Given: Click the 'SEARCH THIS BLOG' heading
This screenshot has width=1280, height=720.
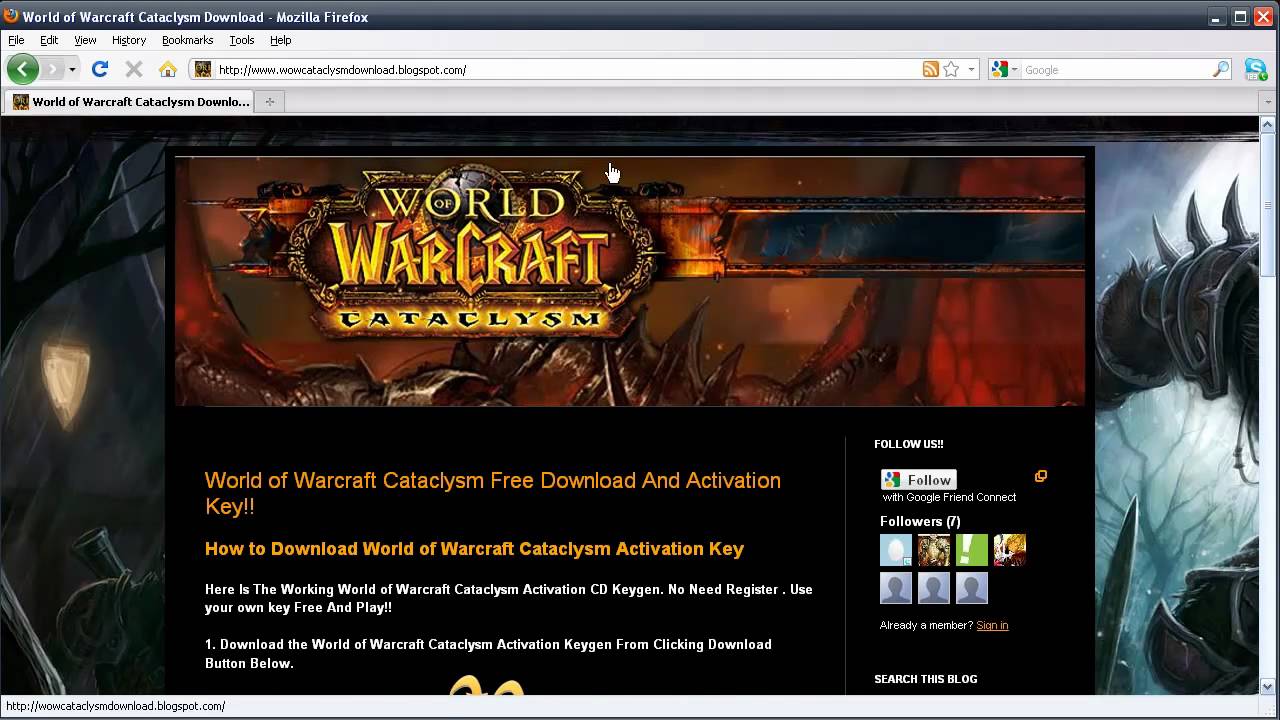Looking at the screenshot, I should tap(926, 679).
